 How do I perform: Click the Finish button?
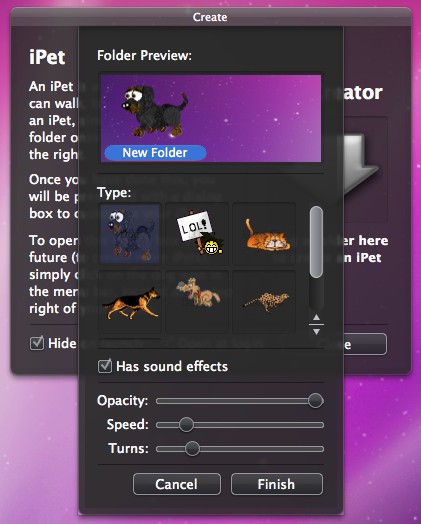[x=277, y=484]
